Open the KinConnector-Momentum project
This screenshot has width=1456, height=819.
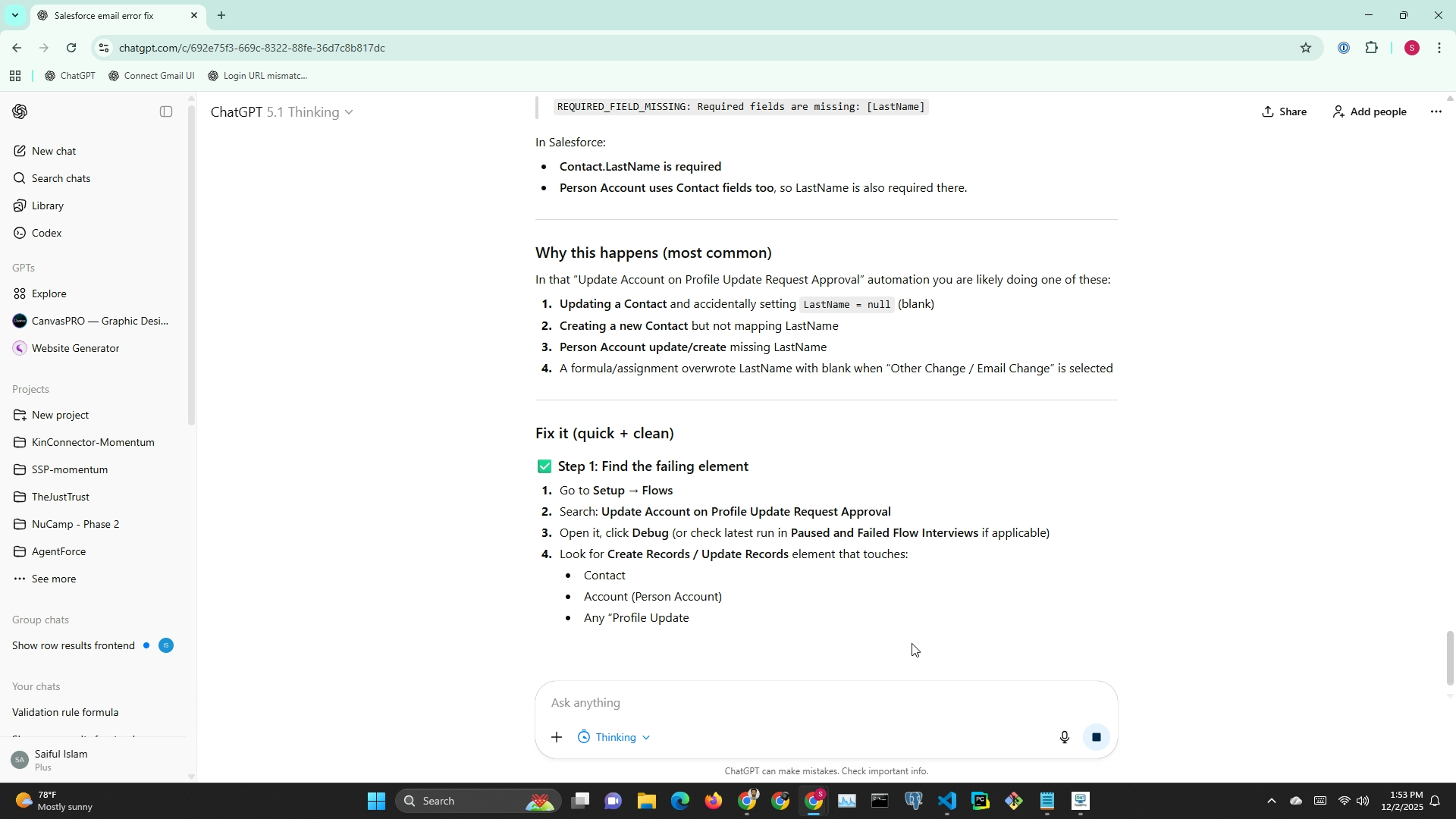tap(93, 442)
